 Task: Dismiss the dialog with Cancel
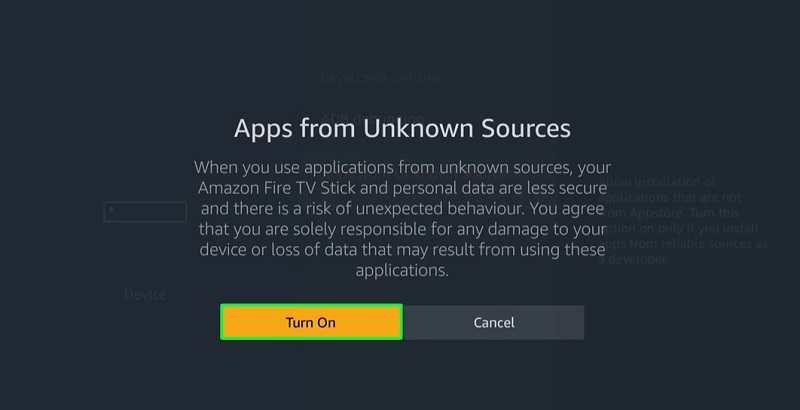point(494,322)
